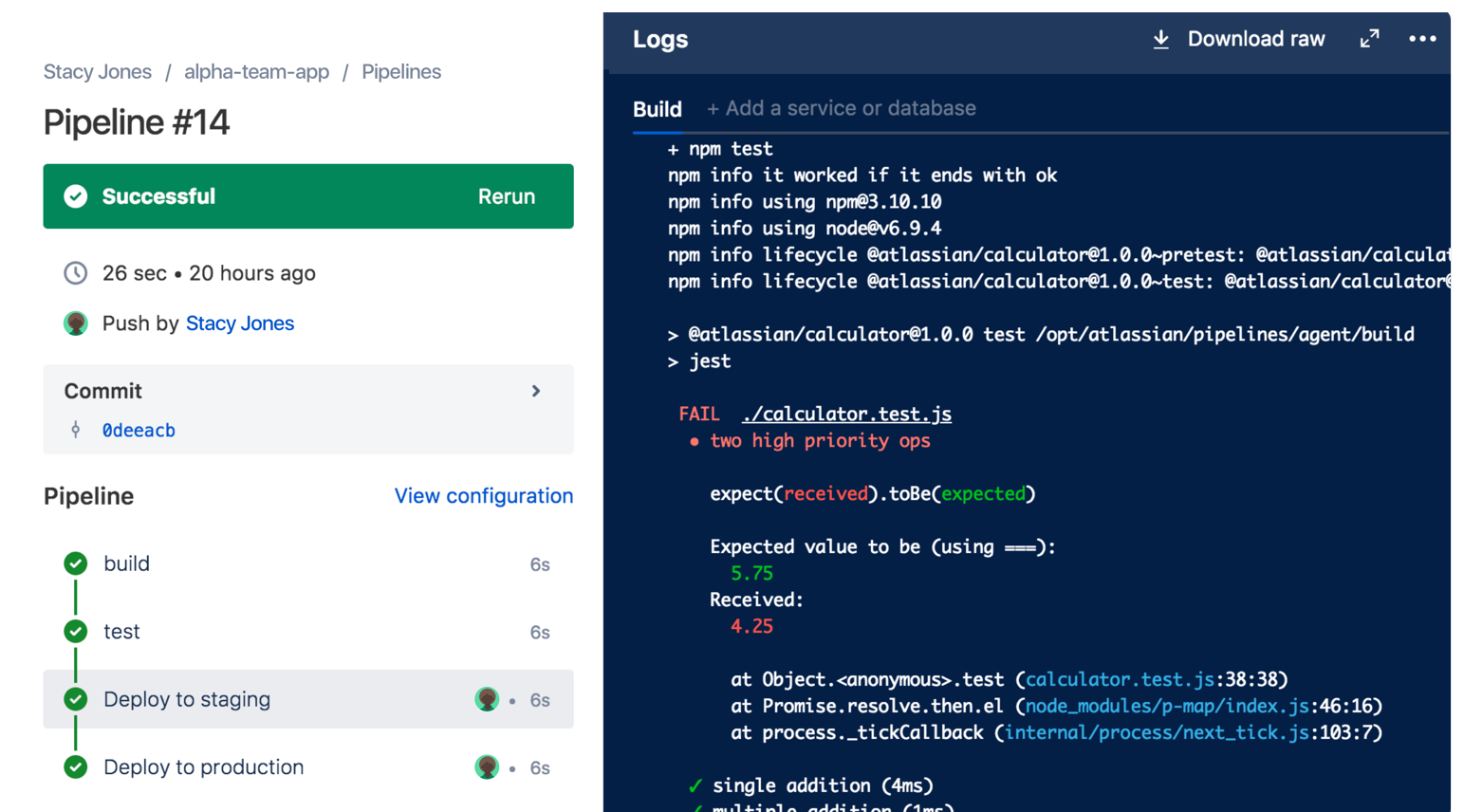Open View configuration link
Image resolution: width=1464 pixels, height=812 pixels.
pyautogui.click(x=484, y=496)
